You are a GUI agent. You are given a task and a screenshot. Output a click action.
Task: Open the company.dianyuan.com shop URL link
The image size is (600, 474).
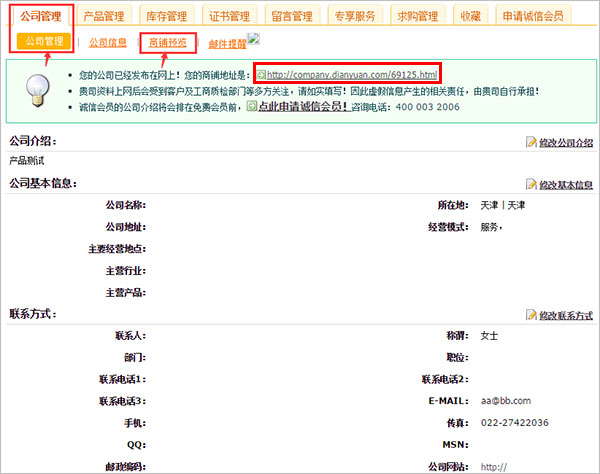pos(351,75)
